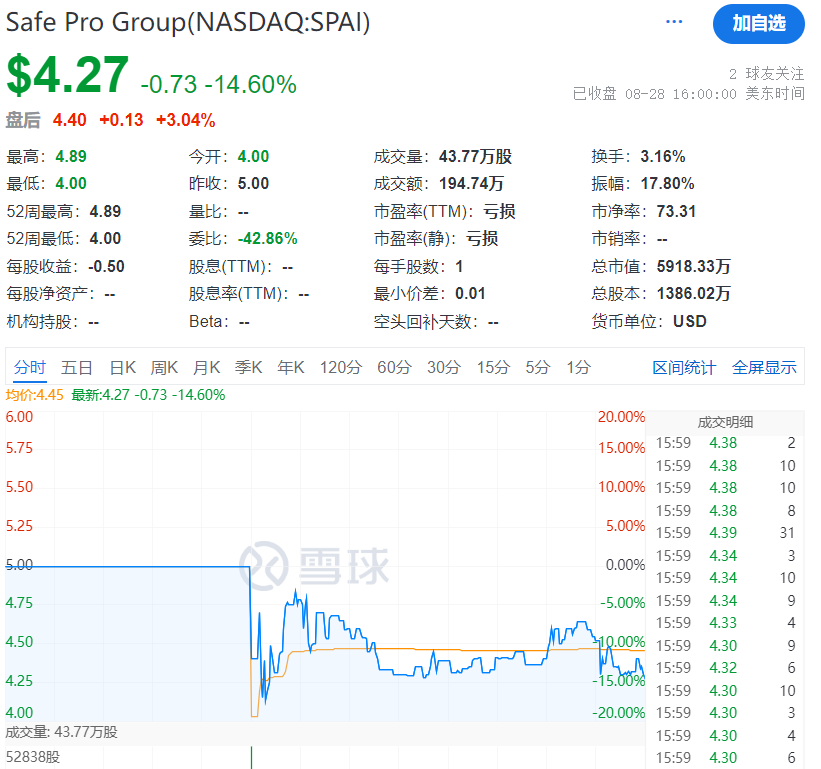Click the blue 加自选 button
This screenshot has width=821, height=769.
759,25
